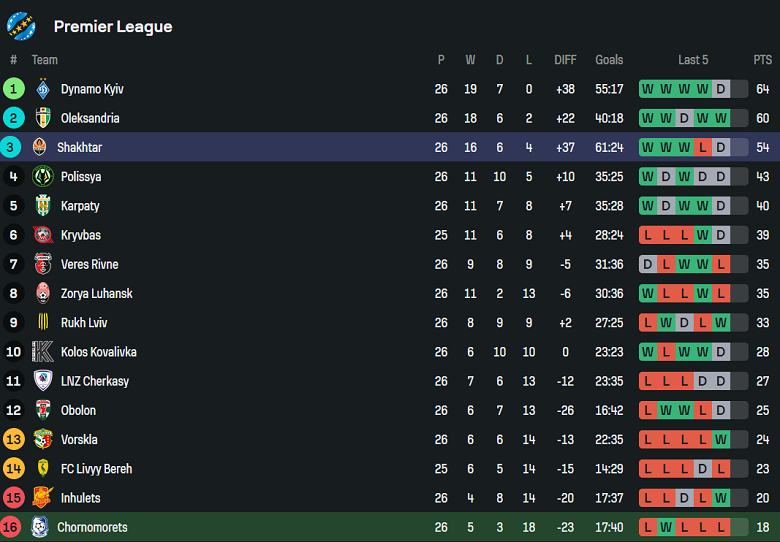
Task: Click the Shakhtar club crest
Action: tap(40, 148)
